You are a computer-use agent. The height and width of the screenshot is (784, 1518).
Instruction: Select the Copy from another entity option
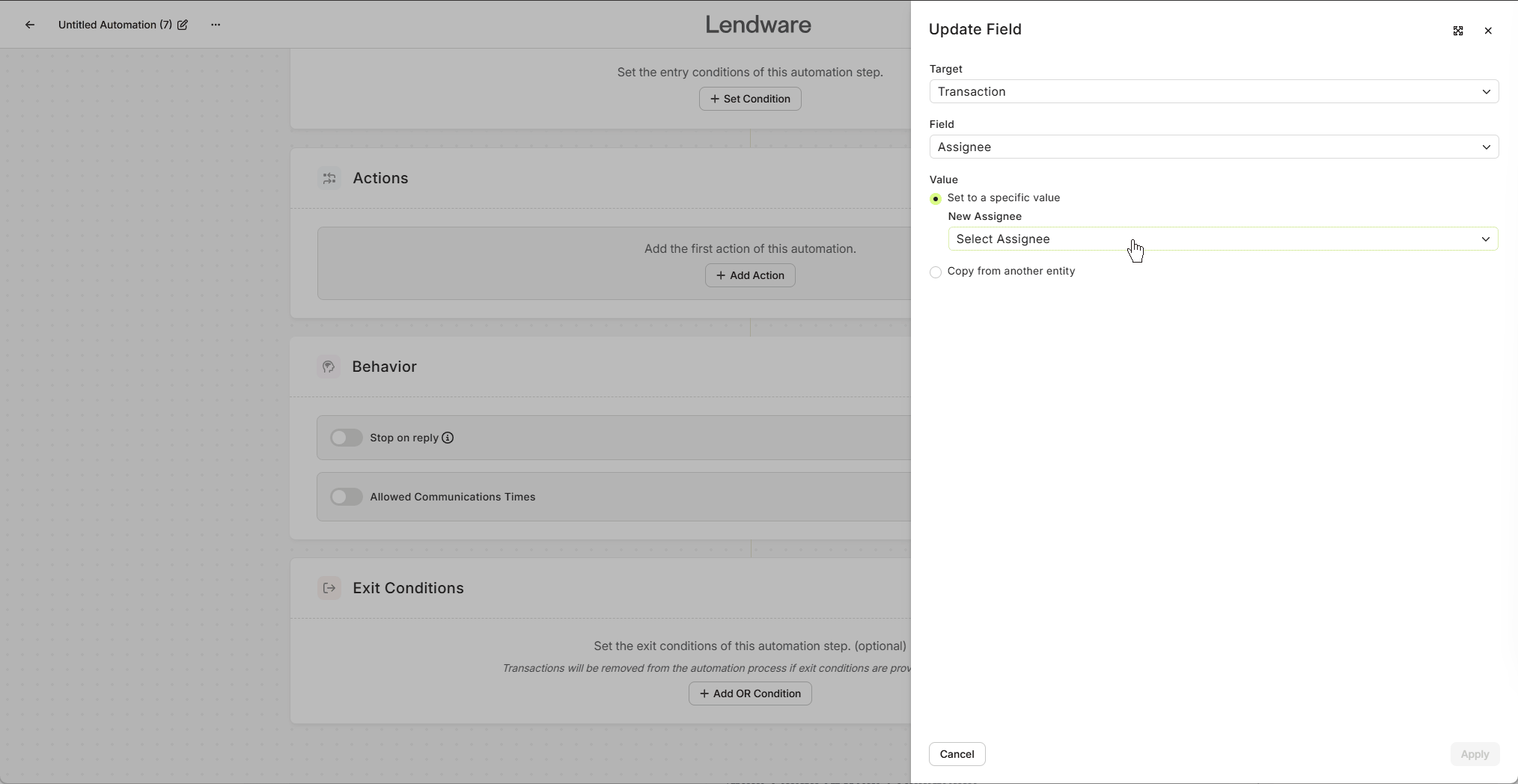936,272
